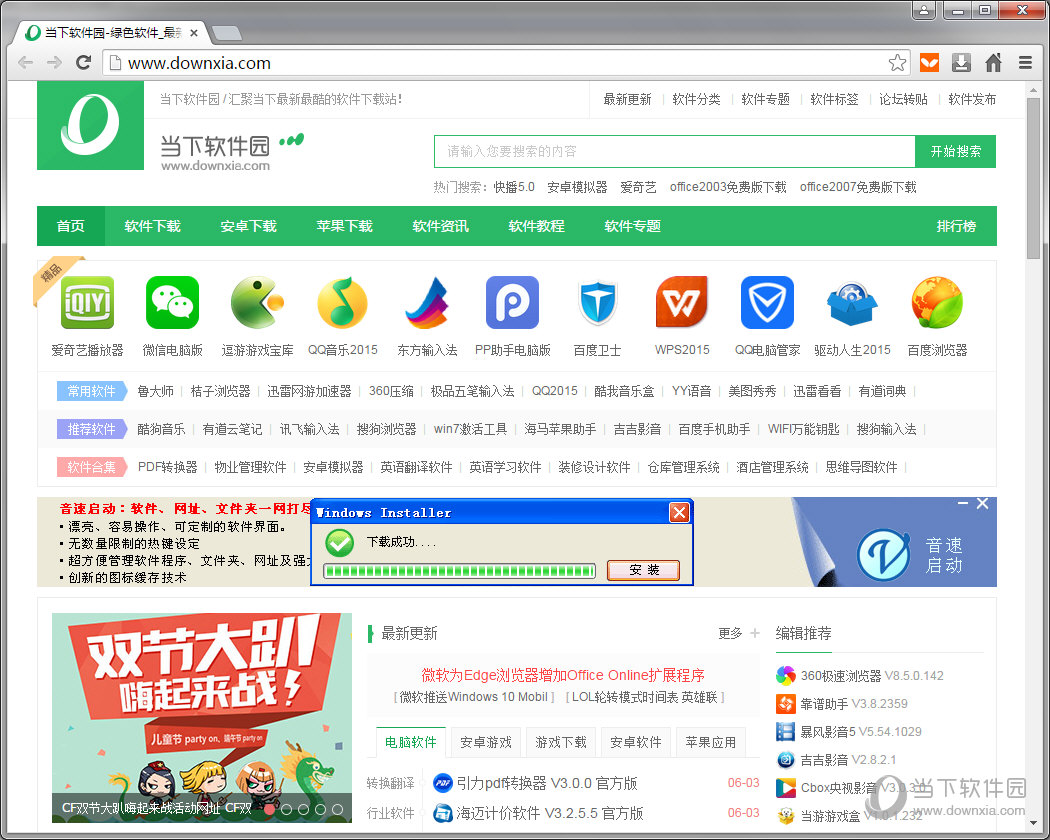
Task: Click the 软件合集 category label
Action: pyautogui.click(x=92, y=468)
